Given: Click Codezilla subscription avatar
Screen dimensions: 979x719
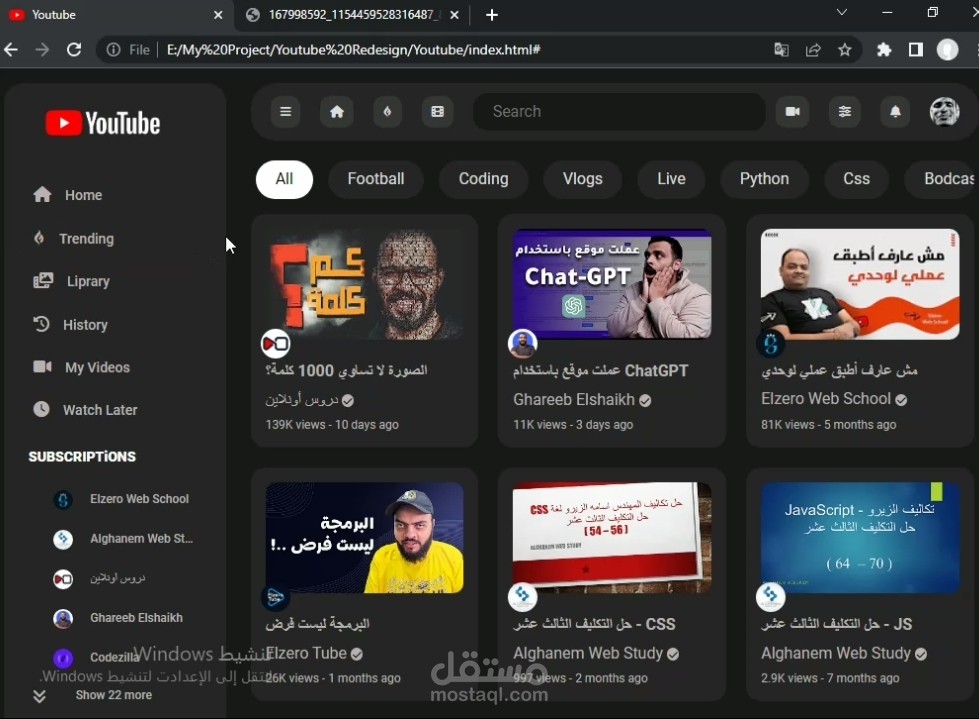Looking at the screenshot, I should click(62, 658).
